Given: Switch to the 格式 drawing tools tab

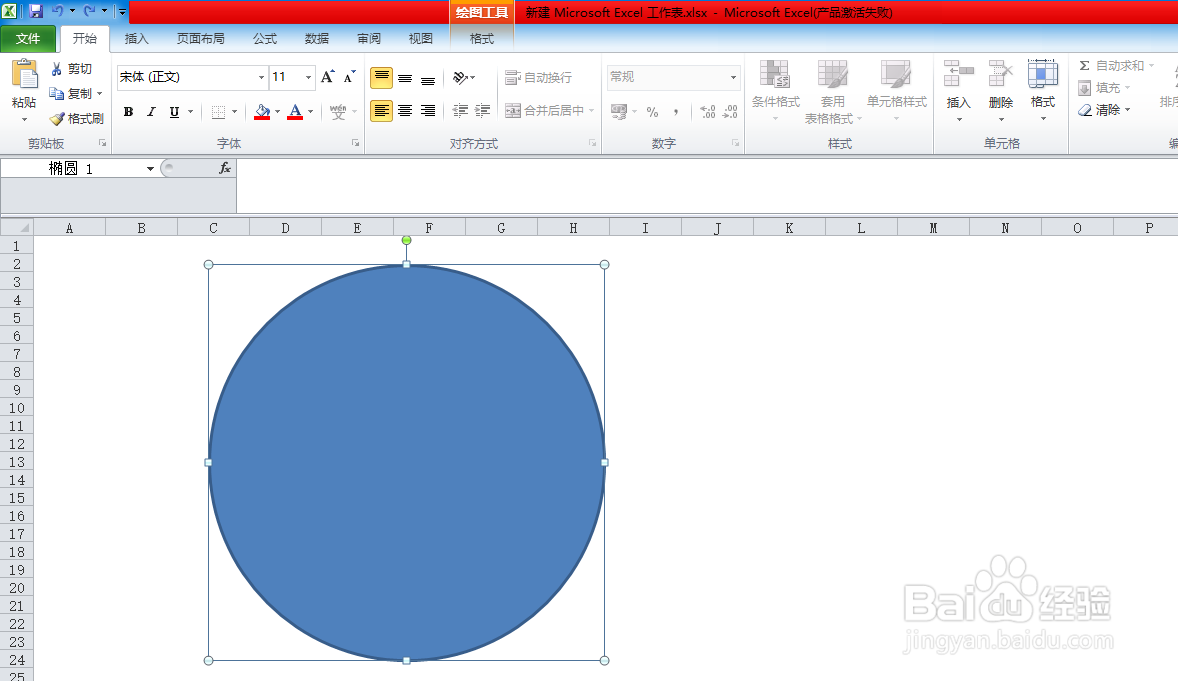Looking at the screenshot, I should (482, 38).
